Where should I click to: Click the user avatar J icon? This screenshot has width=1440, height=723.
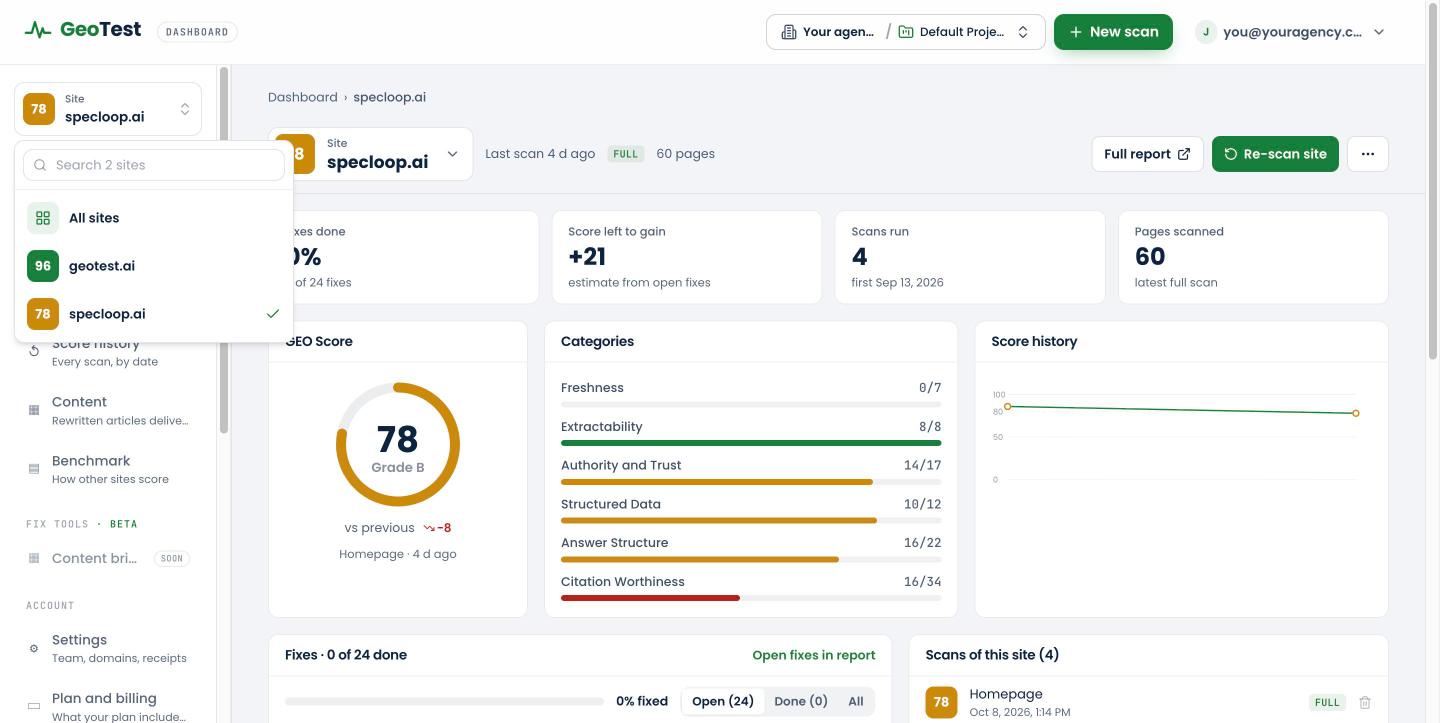point(1206,32)
